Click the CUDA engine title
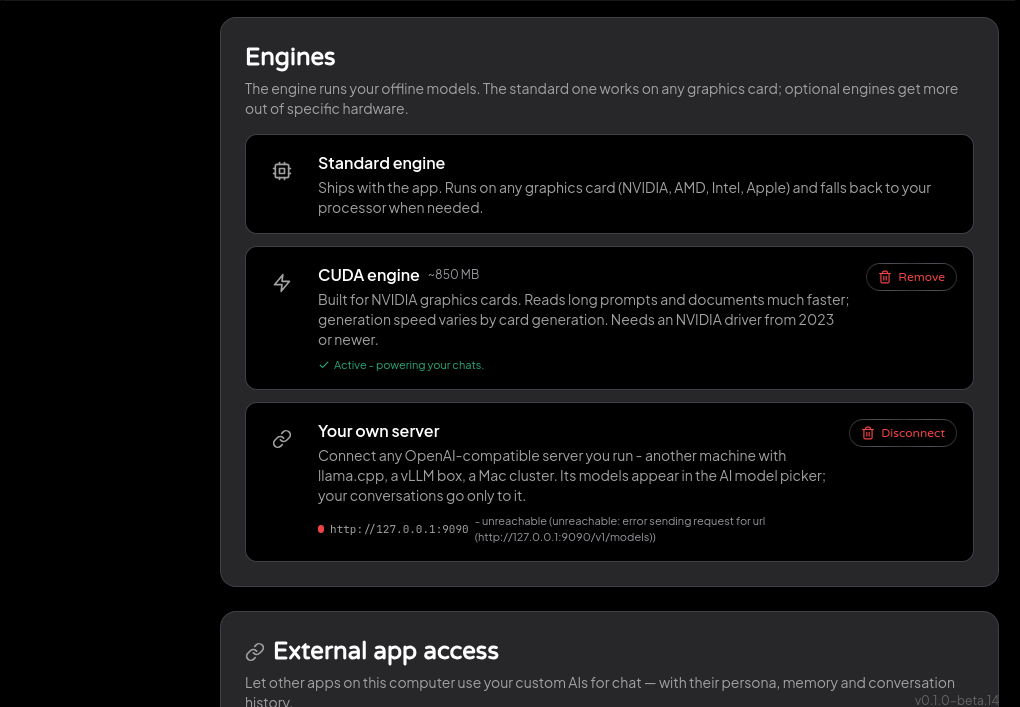 368,275
